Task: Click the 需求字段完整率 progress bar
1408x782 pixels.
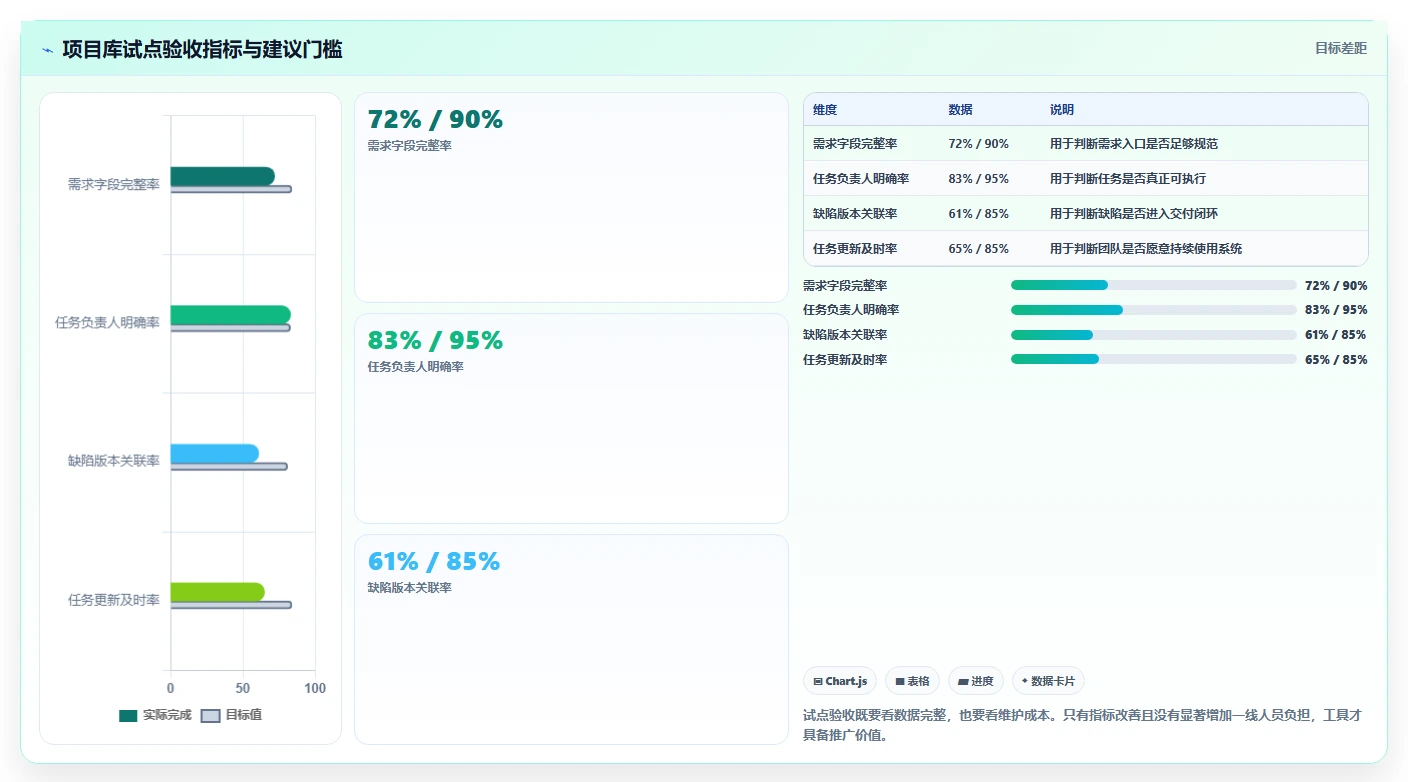Action: [x=1153, y=285]
